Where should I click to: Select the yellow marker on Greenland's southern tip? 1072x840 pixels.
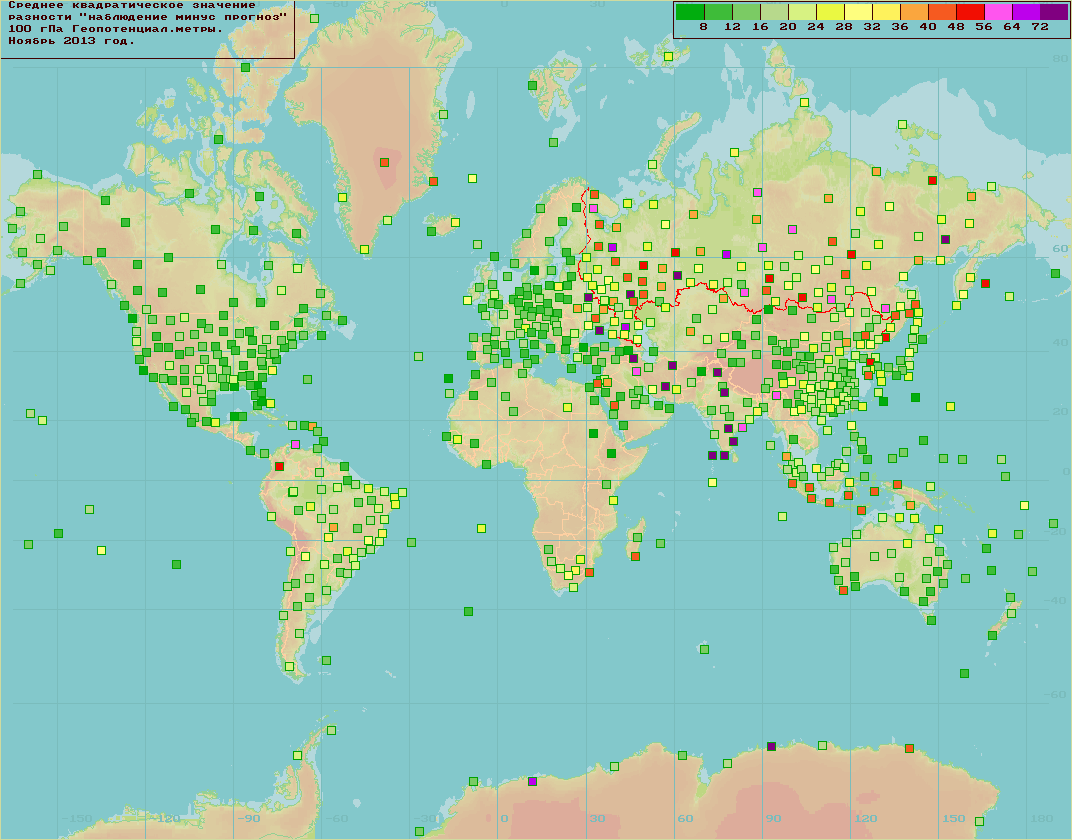364,249
